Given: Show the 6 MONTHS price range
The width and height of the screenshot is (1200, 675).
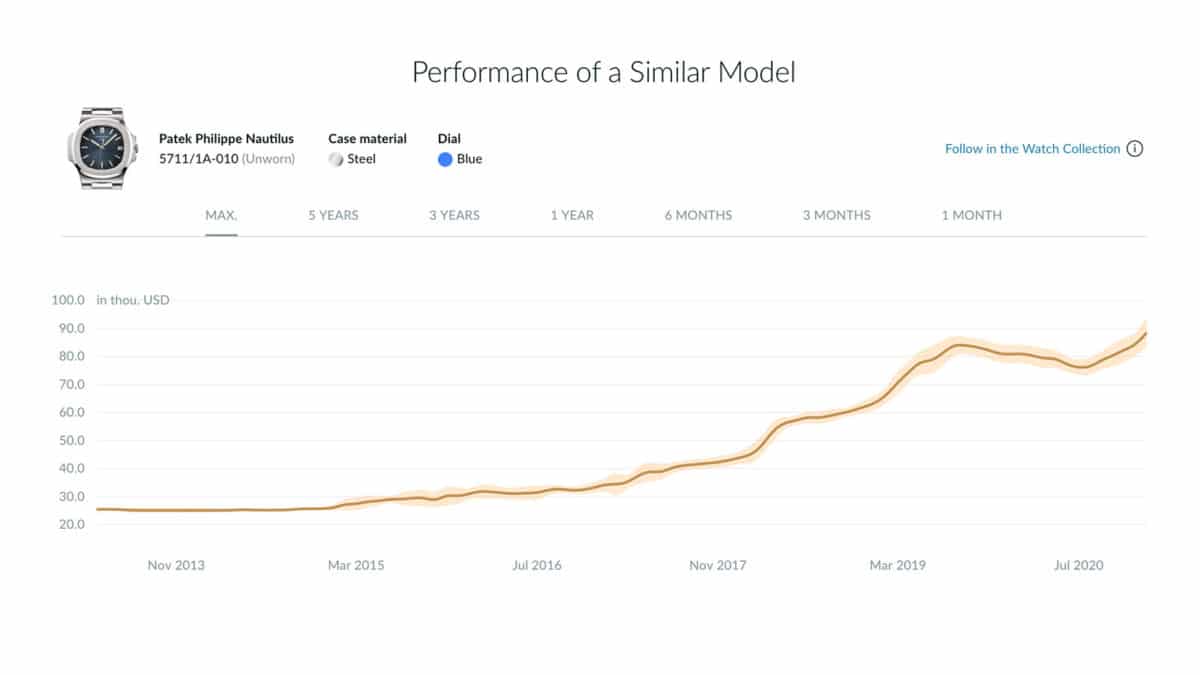Looking at the screenshot, I should pos(698,215).
